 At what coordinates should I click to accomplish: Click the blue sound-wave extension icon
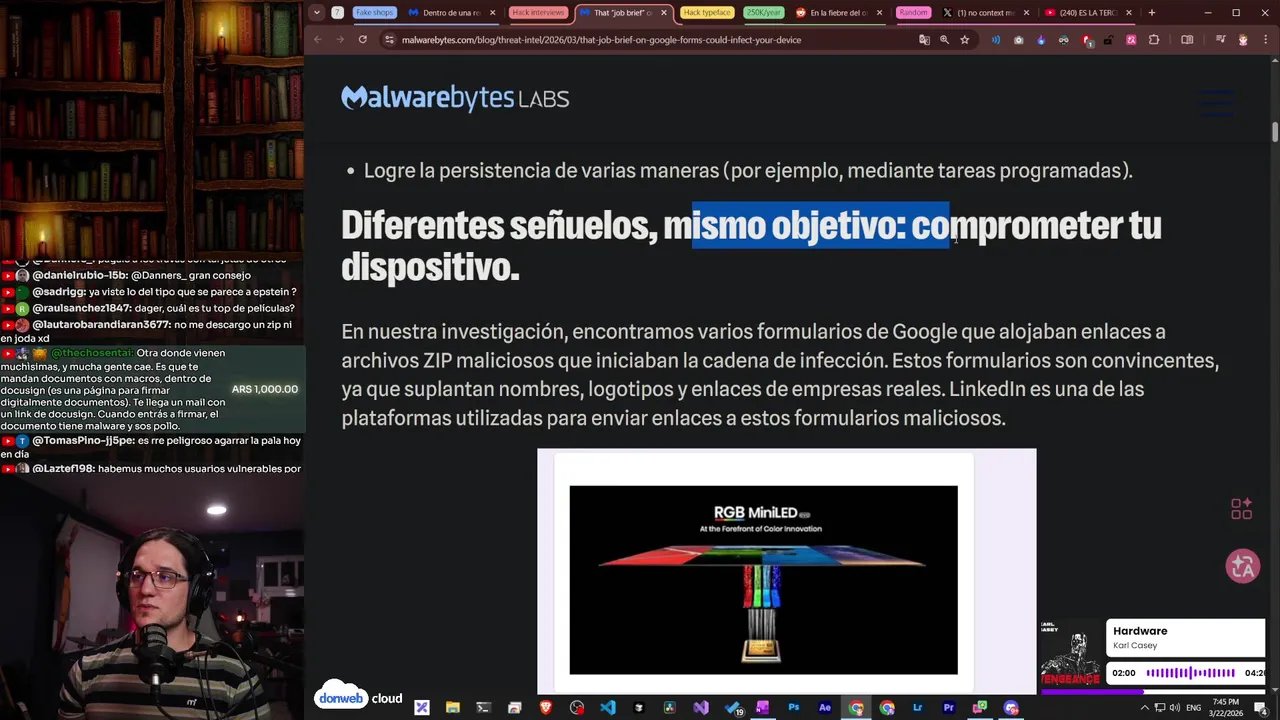click(996, 40)
